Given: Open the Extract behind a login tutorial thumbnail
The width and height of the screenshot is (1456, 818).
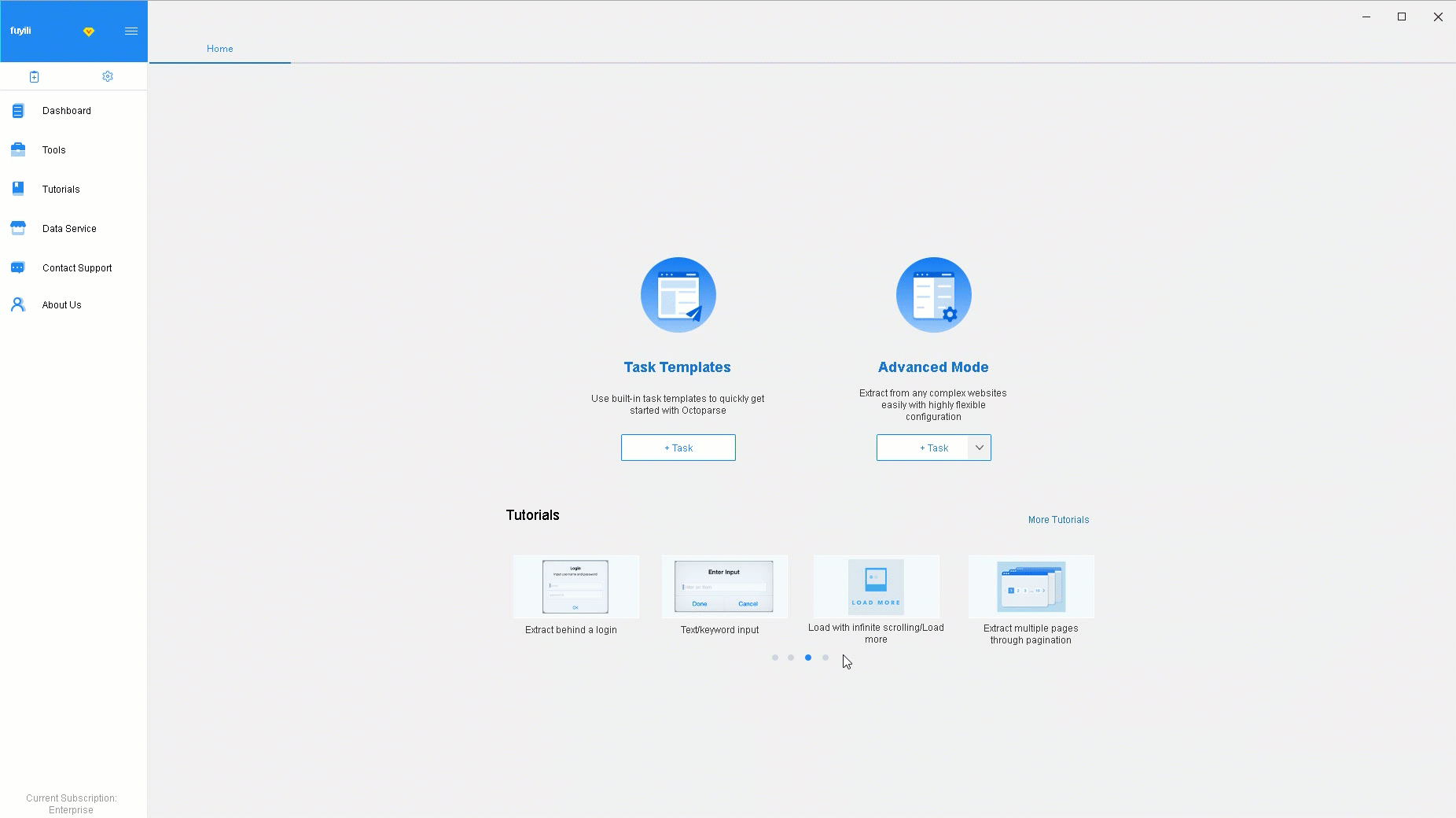Looking at the screenshot, I should click(575, 587).
